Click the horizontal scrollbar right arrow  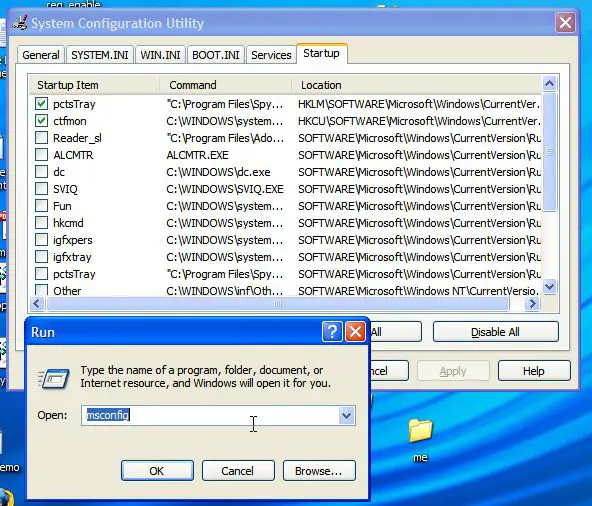click(532, 304)
